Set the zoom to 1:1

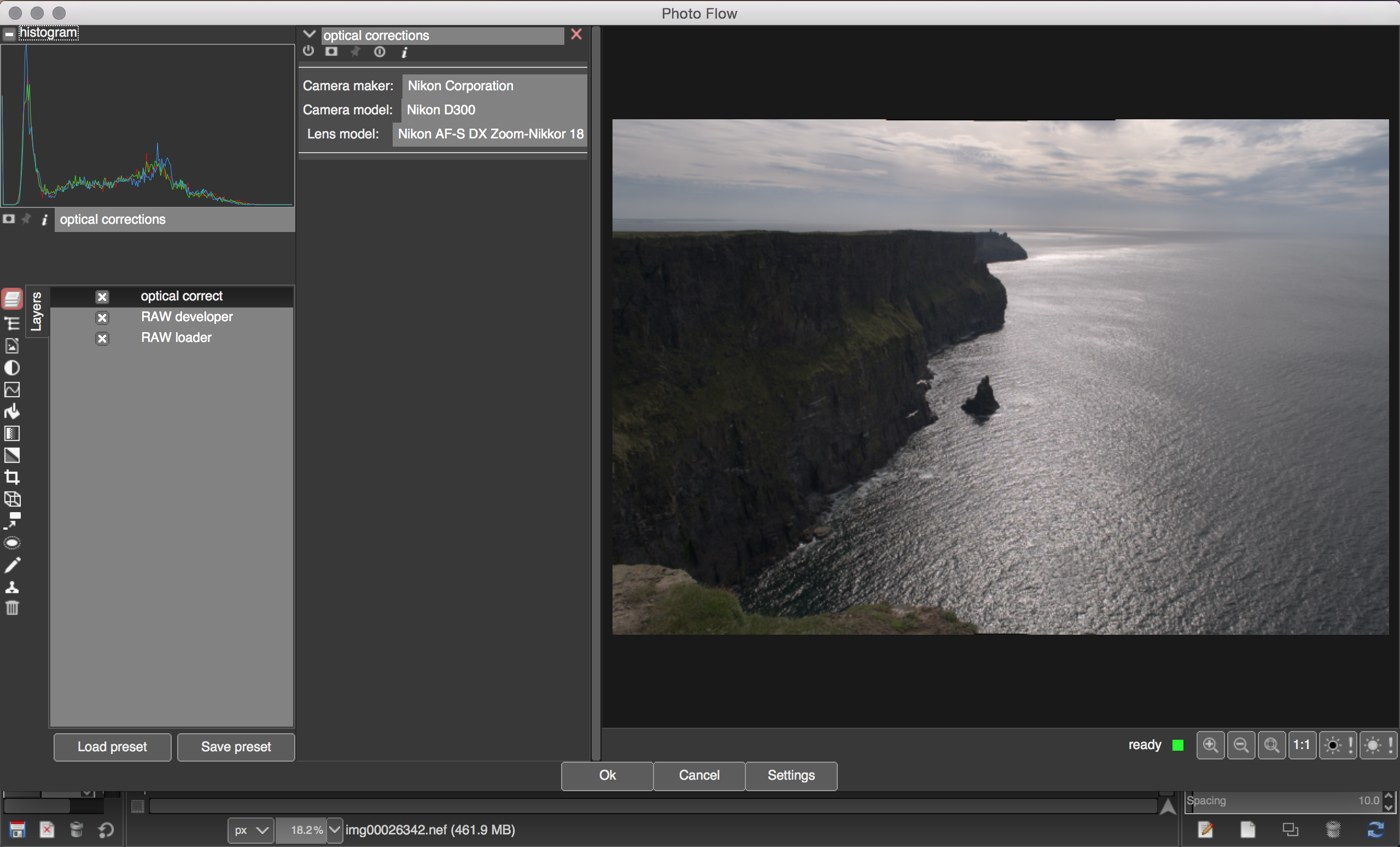(x=1301, y=745)
